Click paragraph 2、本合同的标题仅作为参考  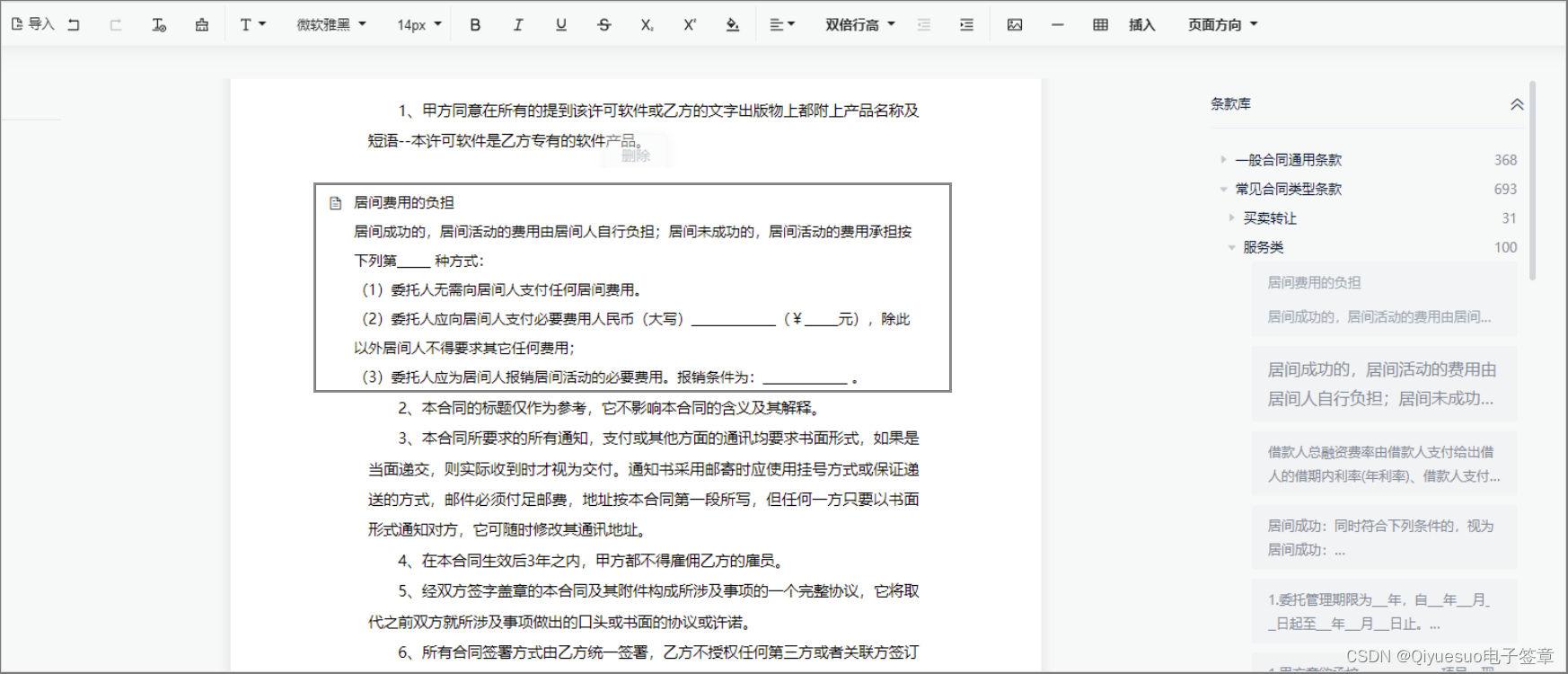click(x=609, y=408)
